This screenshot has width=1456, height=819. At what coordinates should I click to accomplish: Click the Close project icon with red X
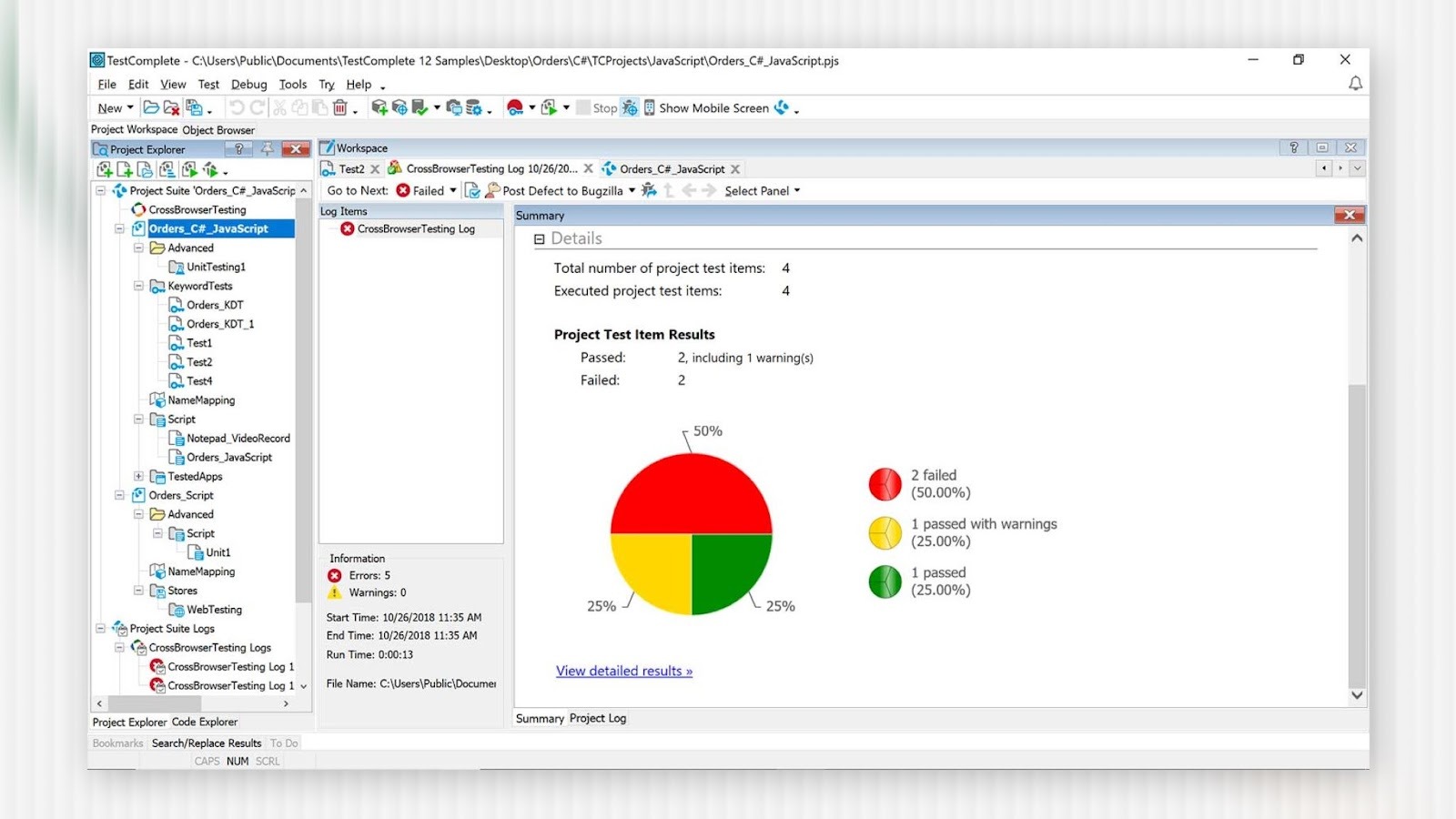pyautogui.click(x=171, y=107)
